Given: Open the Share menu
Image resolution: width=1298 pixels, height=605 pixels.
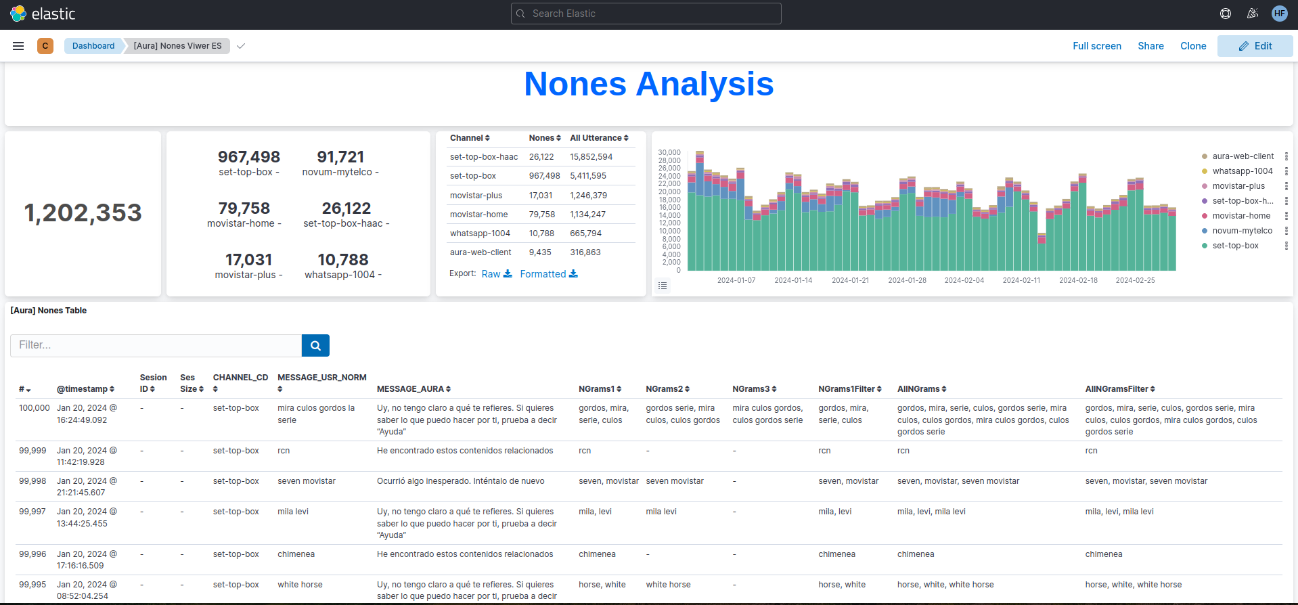Looking at the screenshot, I should click(1151, 46).
